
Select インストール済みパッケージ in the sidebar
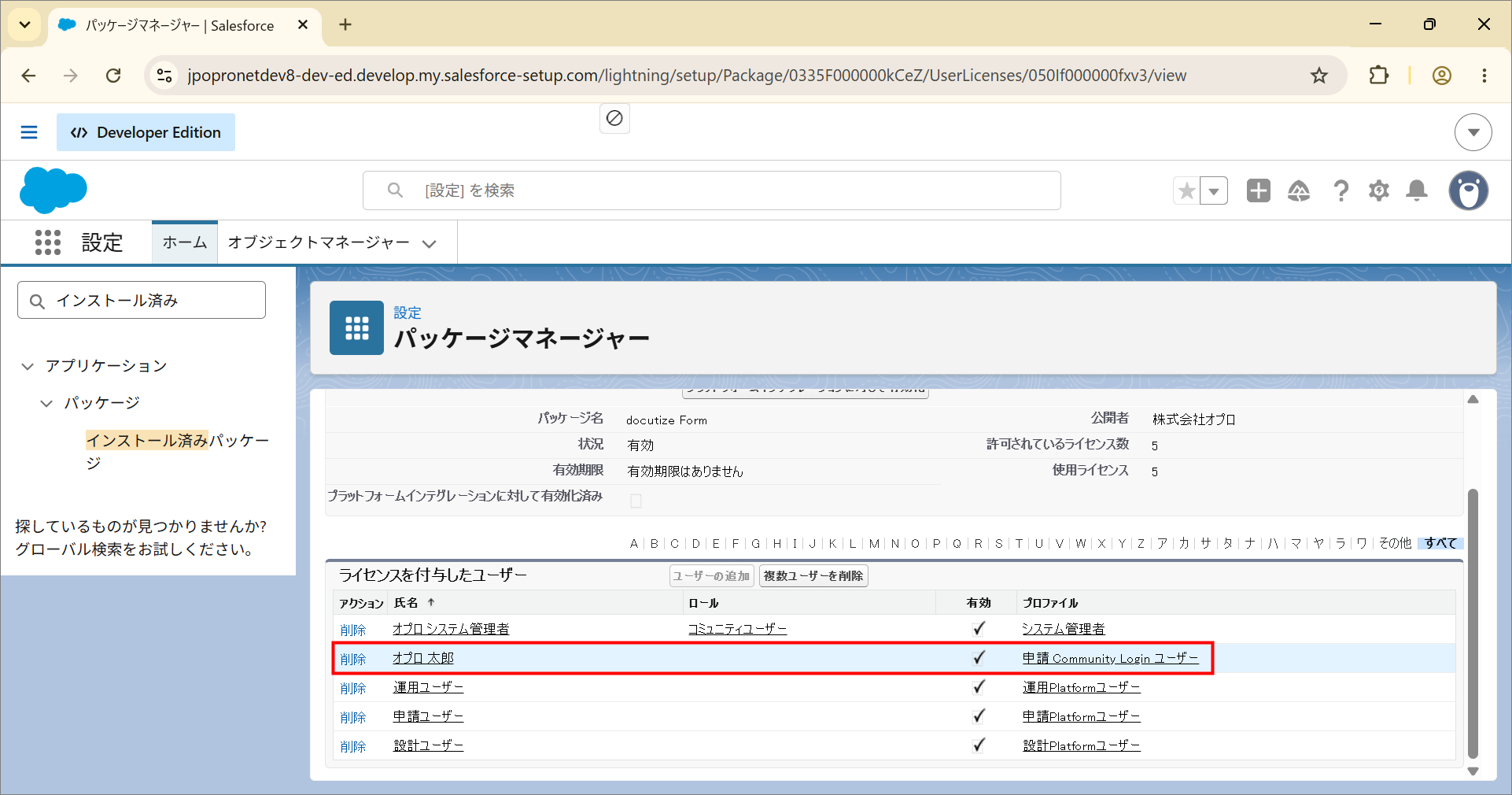pos(178,451)
